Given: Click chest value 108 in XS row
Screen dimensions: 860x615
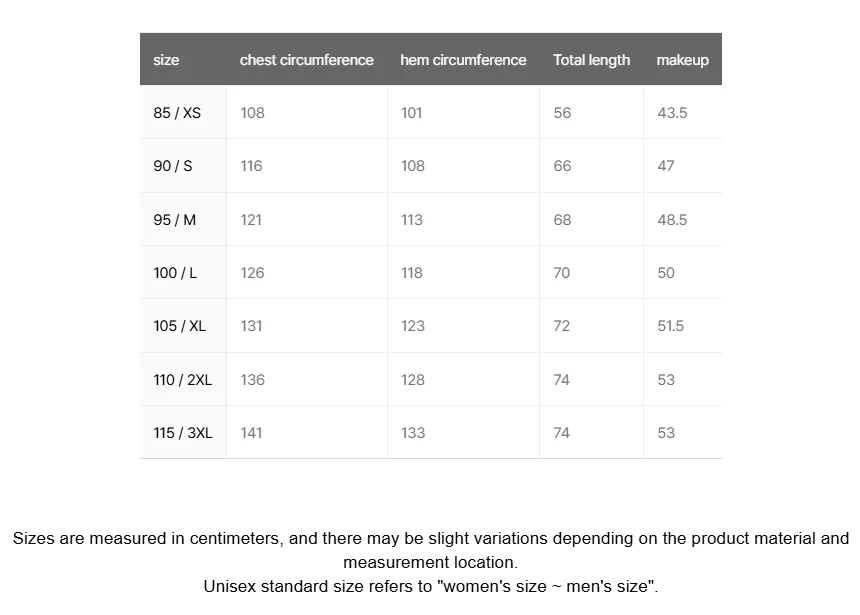Looking at the screenshot, I should (x=252, y=112).
